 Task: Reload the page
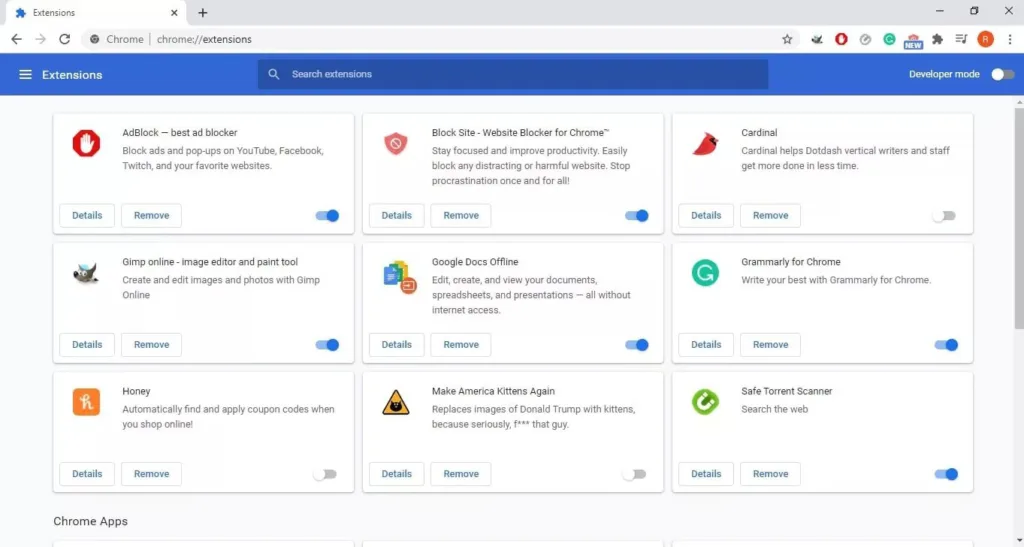(x=64, y=39)
